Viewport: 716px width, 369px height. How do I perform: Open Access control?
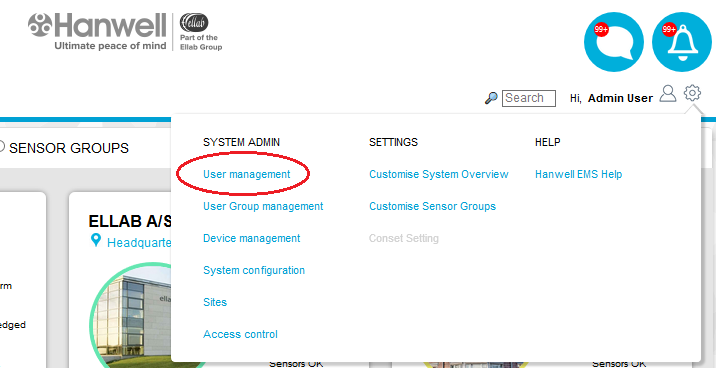[x=240, y=334]
